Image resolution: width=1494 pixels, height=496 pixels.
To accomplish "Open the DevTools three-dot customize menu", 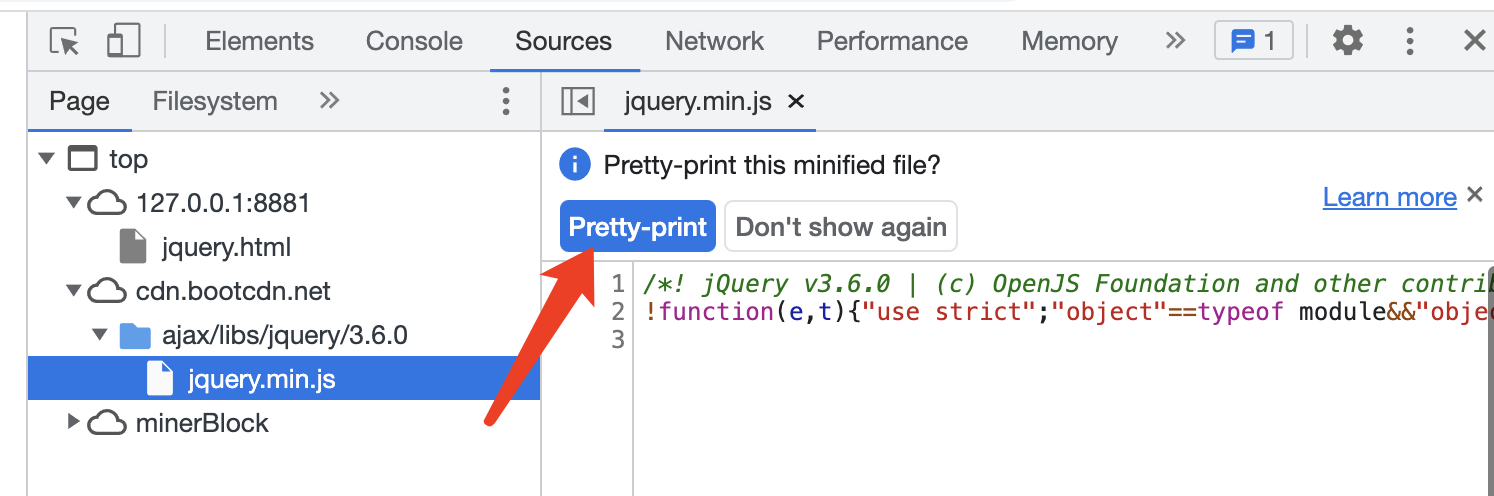I will (x=1410, y=41).
